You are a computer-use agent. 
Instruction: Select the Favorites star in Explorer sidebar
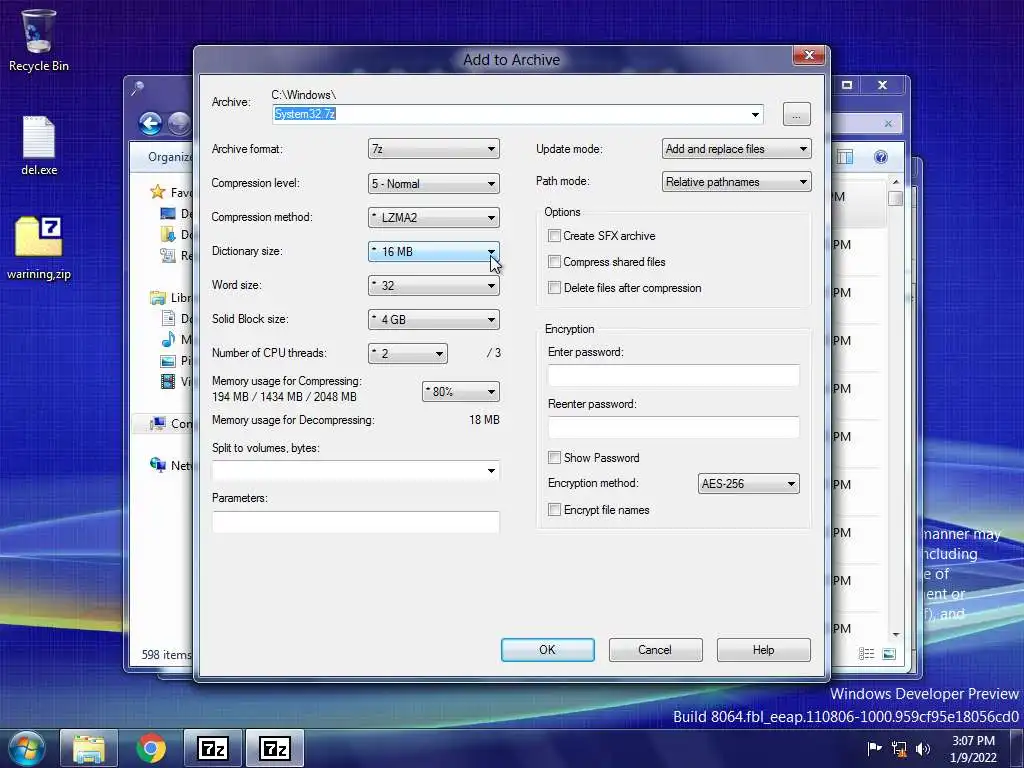157,191
